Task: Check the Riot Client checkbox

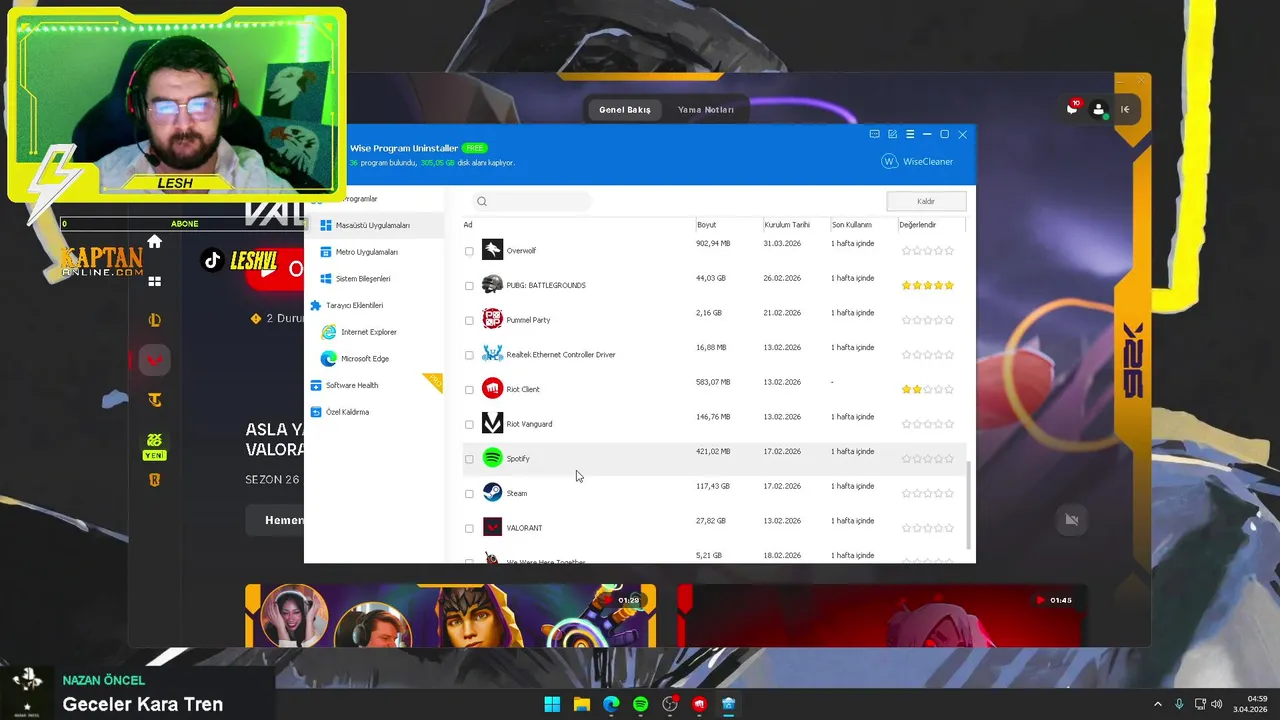Action: pyautogui.click(x=469, y=390)
